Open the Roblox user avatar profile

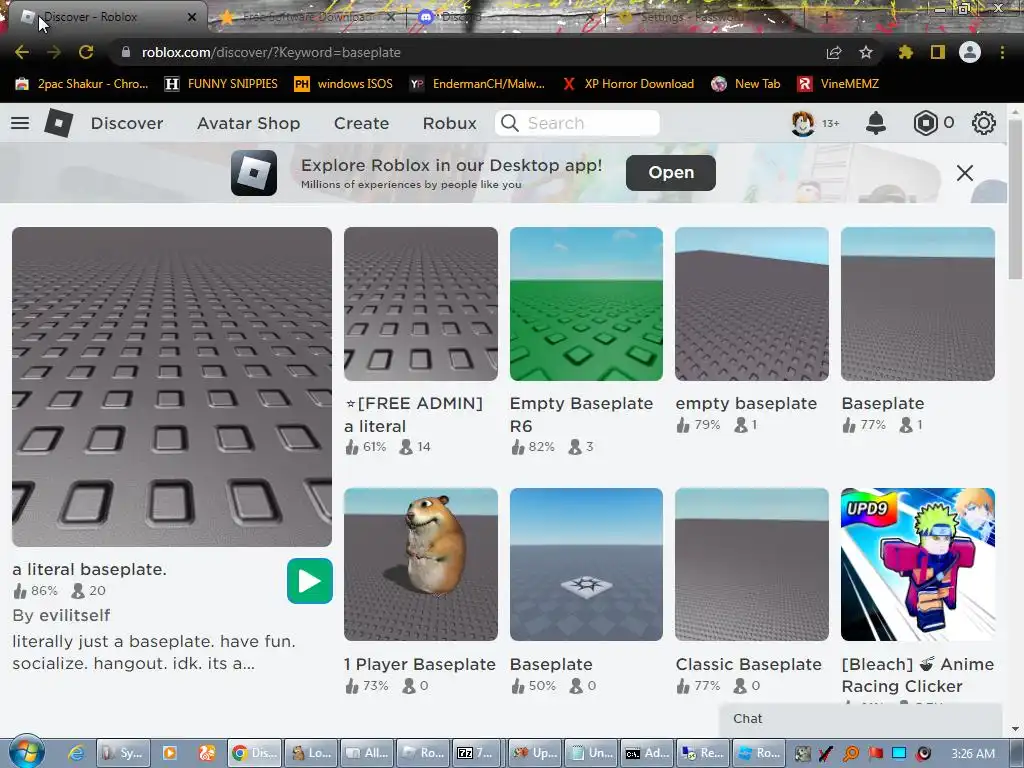click(803, 123)
